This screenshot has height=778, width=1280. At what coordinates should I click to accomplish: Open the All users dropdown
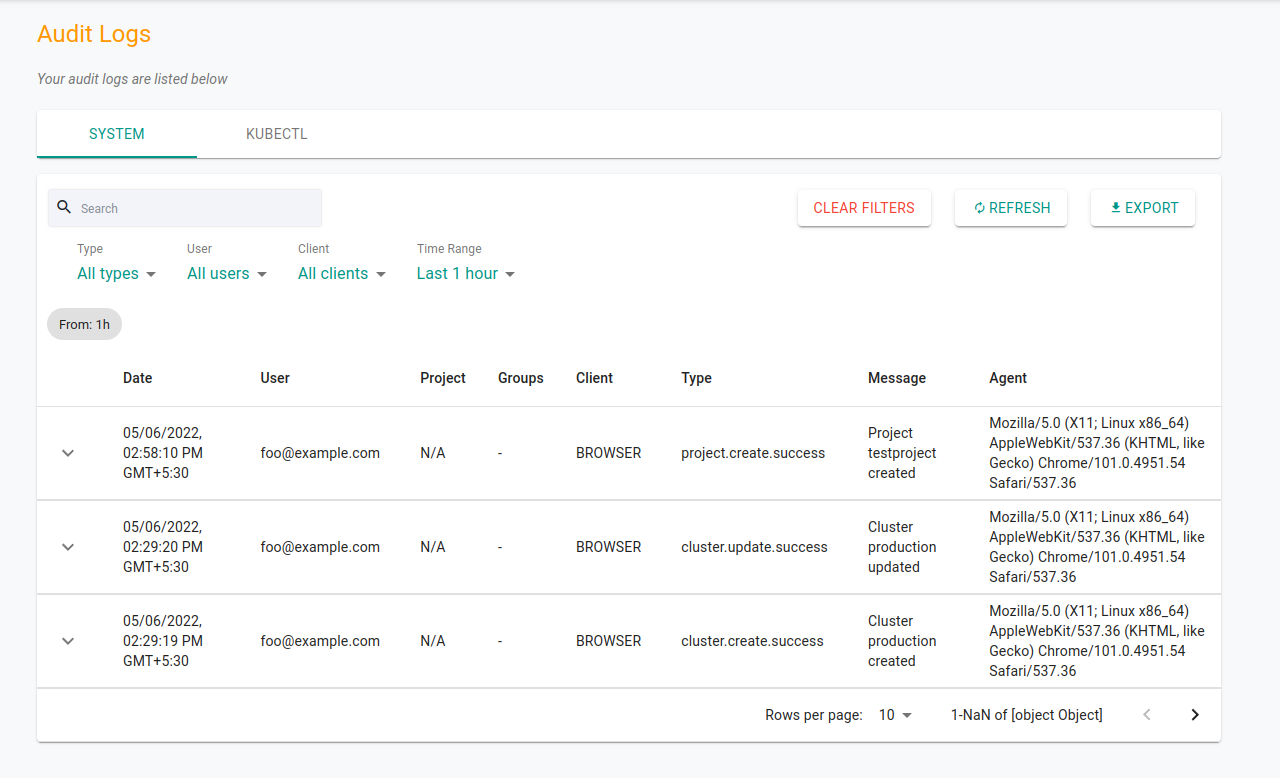(x=227, y=274)
